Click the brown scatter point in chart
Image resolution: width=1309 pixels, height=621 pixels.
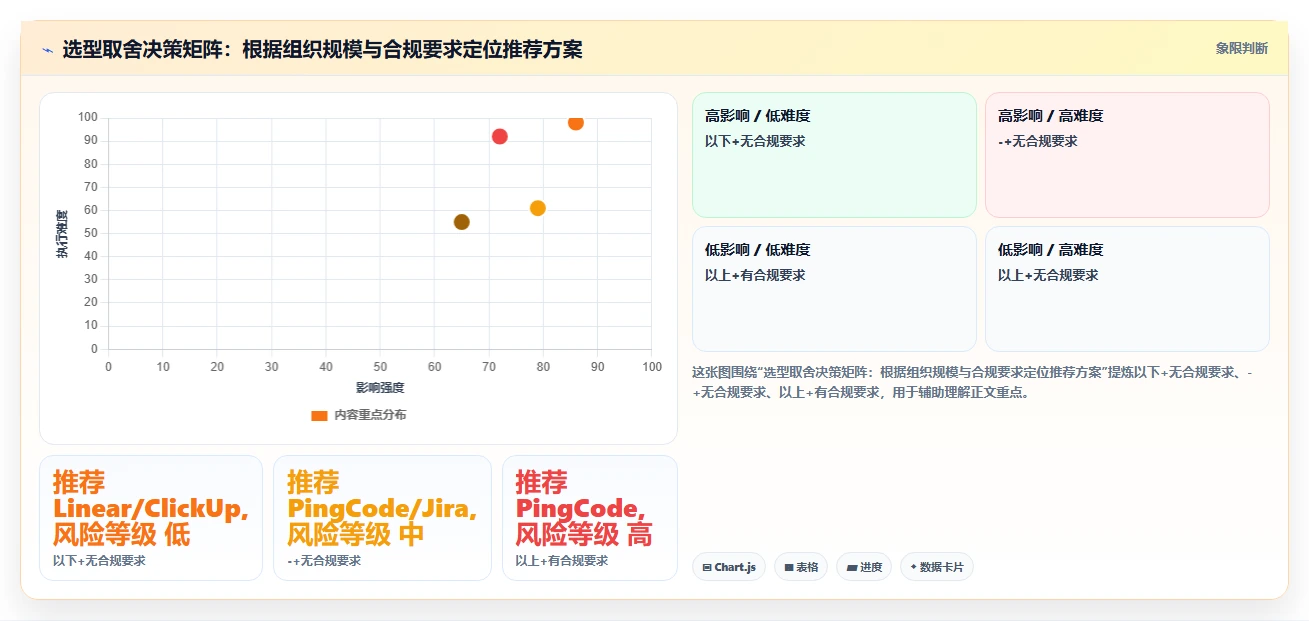pos(461,222)
